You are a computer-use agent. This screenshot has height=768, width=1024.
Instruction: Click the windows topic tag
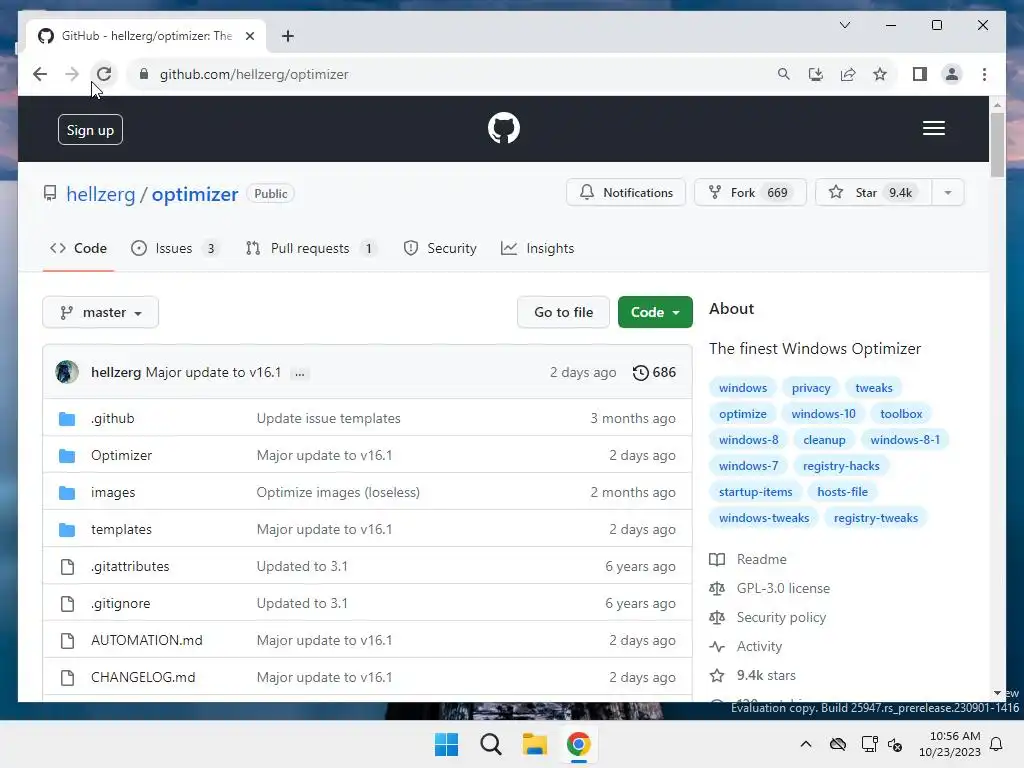[743, 388]
